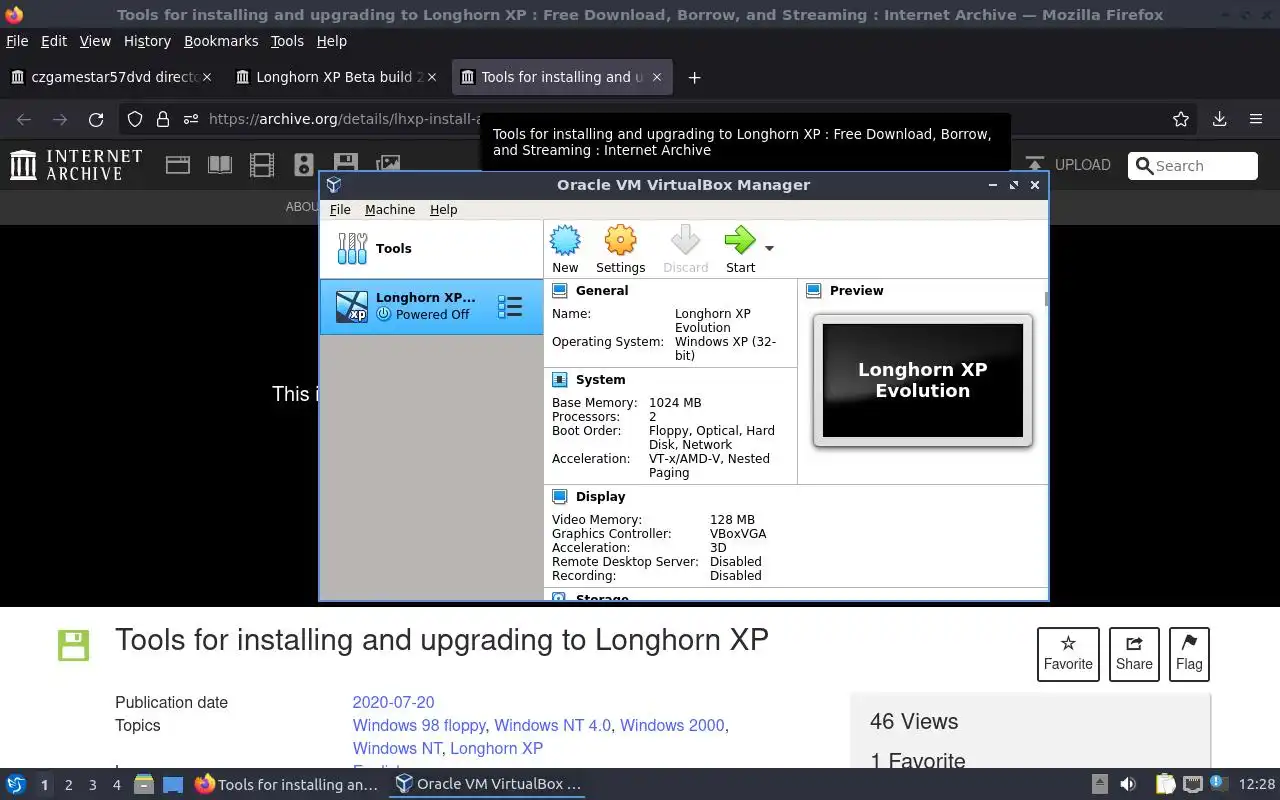Reload the page in Firefox
The height and width of the screenshot is (800, 1280).
pos(96,119)
